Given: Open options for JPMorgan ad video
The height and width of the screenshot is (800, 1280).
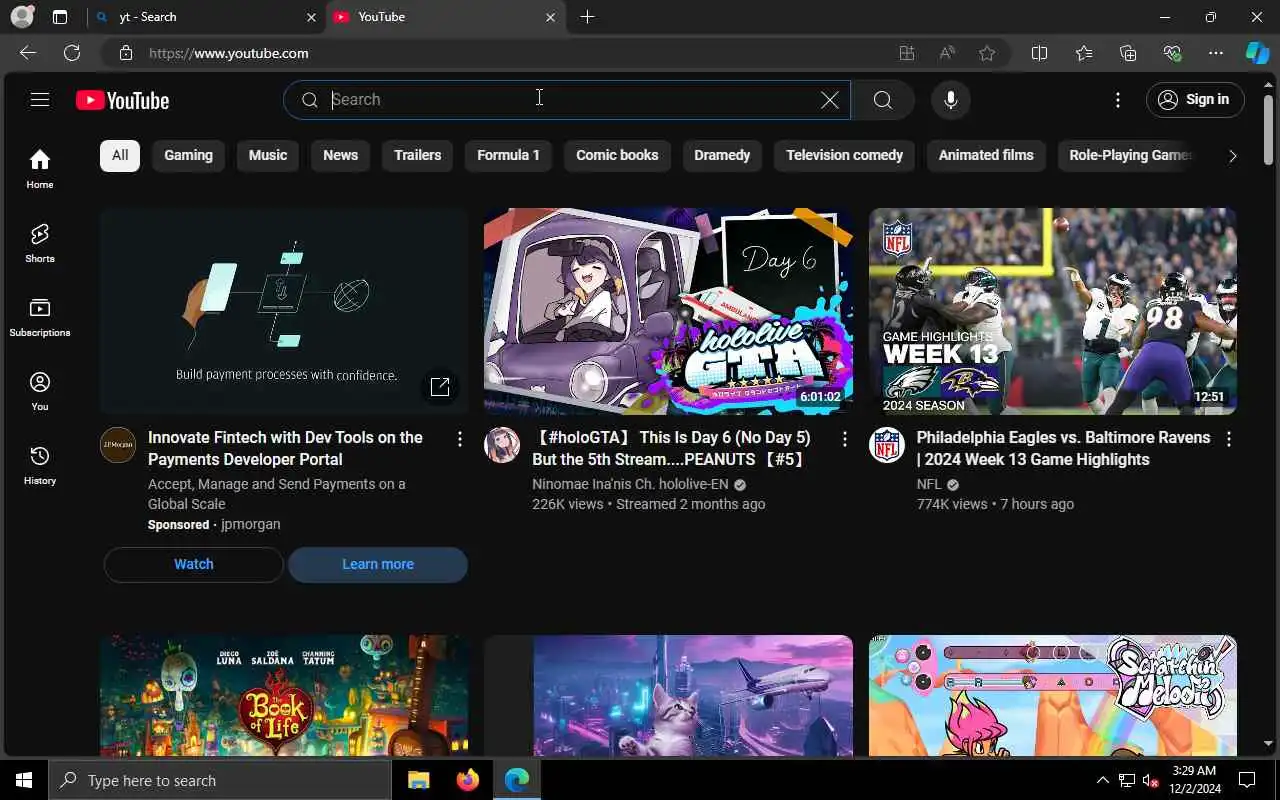Looking at the screenshot, I should (x=460, y=439).
